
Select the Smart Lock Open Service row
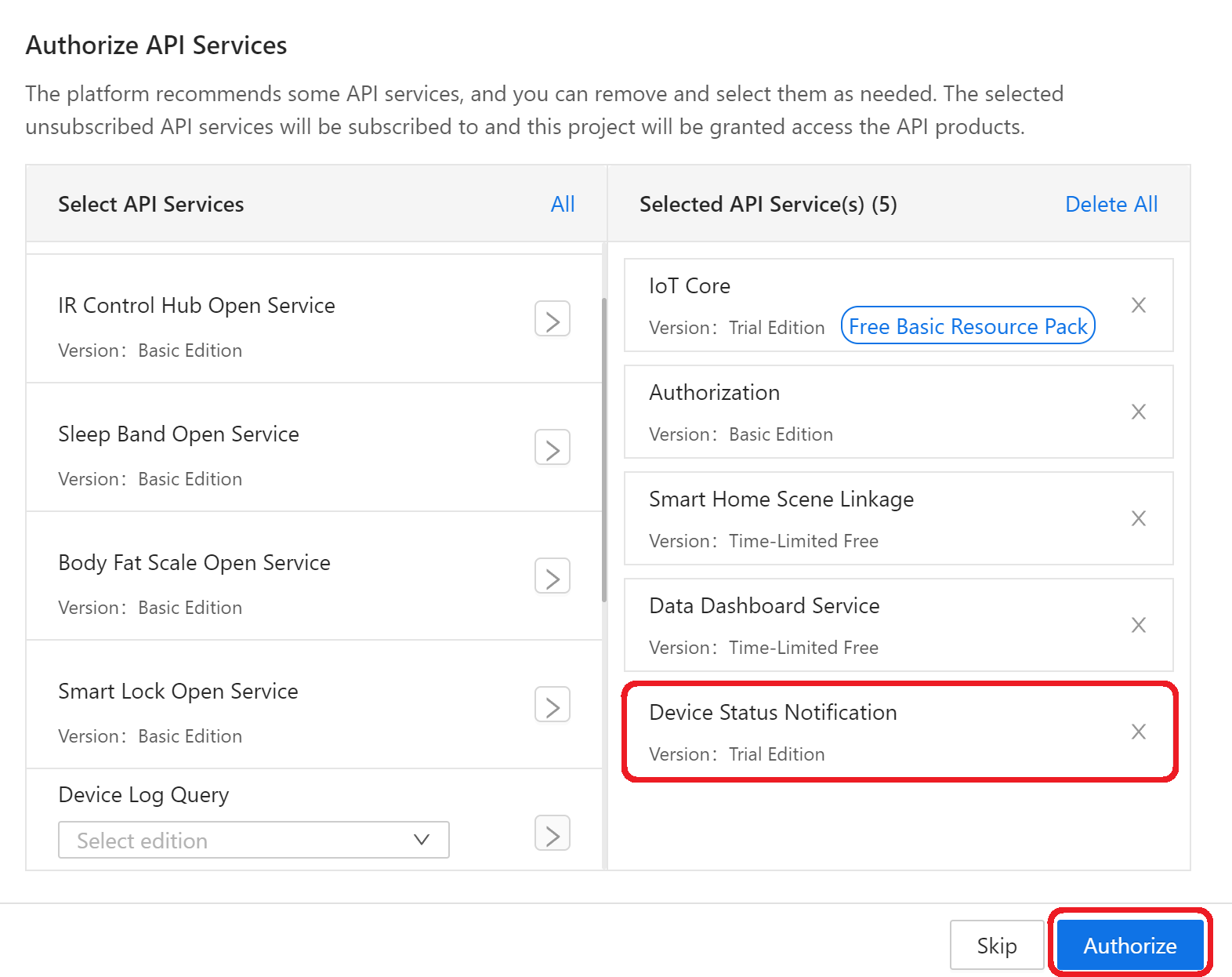click(x=314, y=705)
